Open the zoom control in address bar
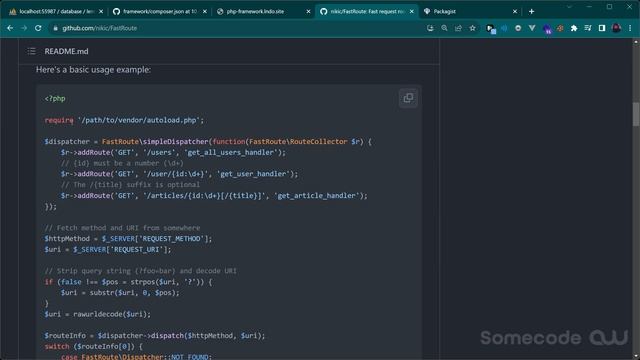 (x=444, y=28)
